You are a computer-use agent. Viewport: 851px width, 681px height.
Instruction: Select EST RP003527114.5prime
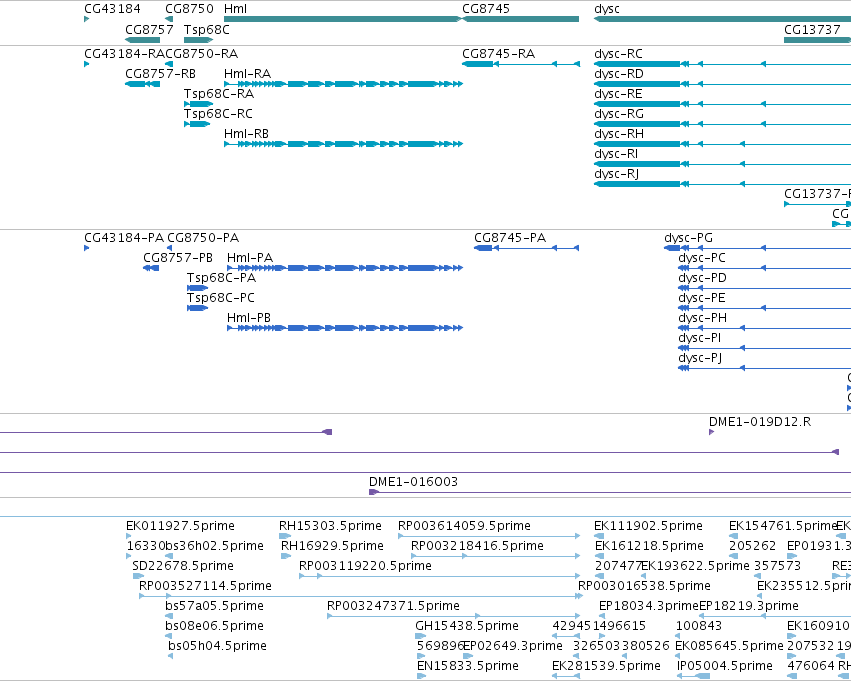pyautogui.click(x=205, y=586)
